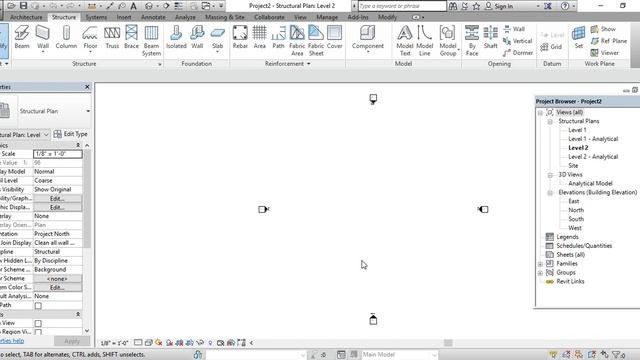Click the Show work plane button
The width and height of the screenshot is (640, 360).
pos(603,29)
